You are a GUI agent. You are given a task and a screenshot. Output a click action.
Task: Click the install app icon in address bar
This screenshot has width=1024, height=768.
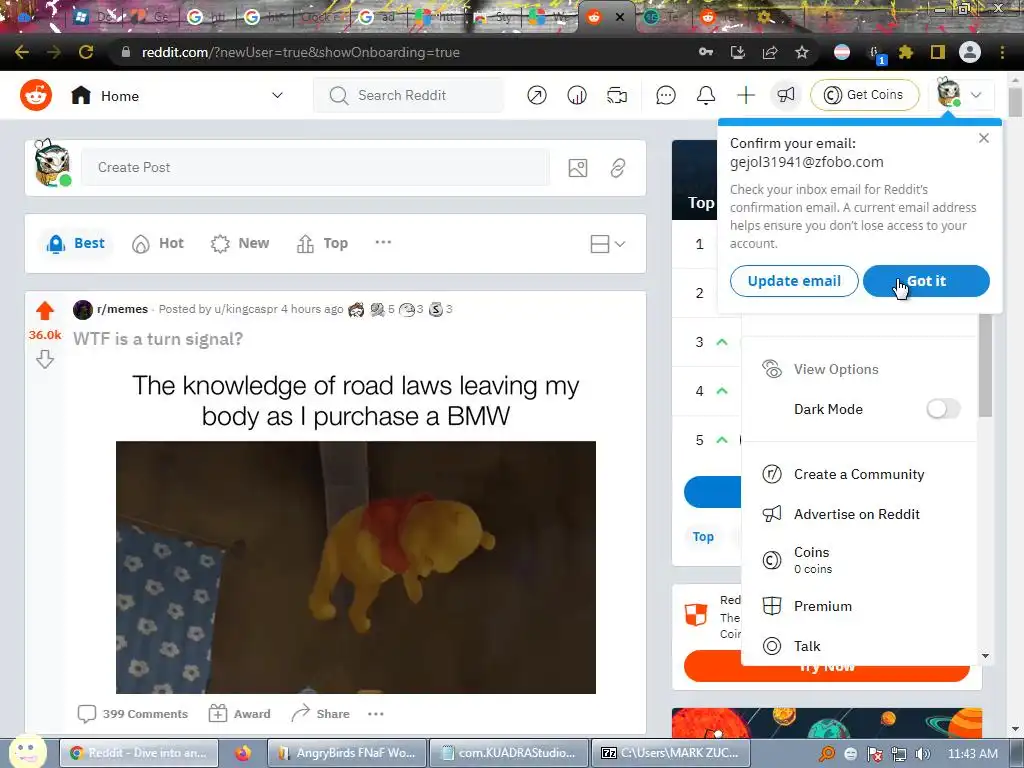(738, 52)
